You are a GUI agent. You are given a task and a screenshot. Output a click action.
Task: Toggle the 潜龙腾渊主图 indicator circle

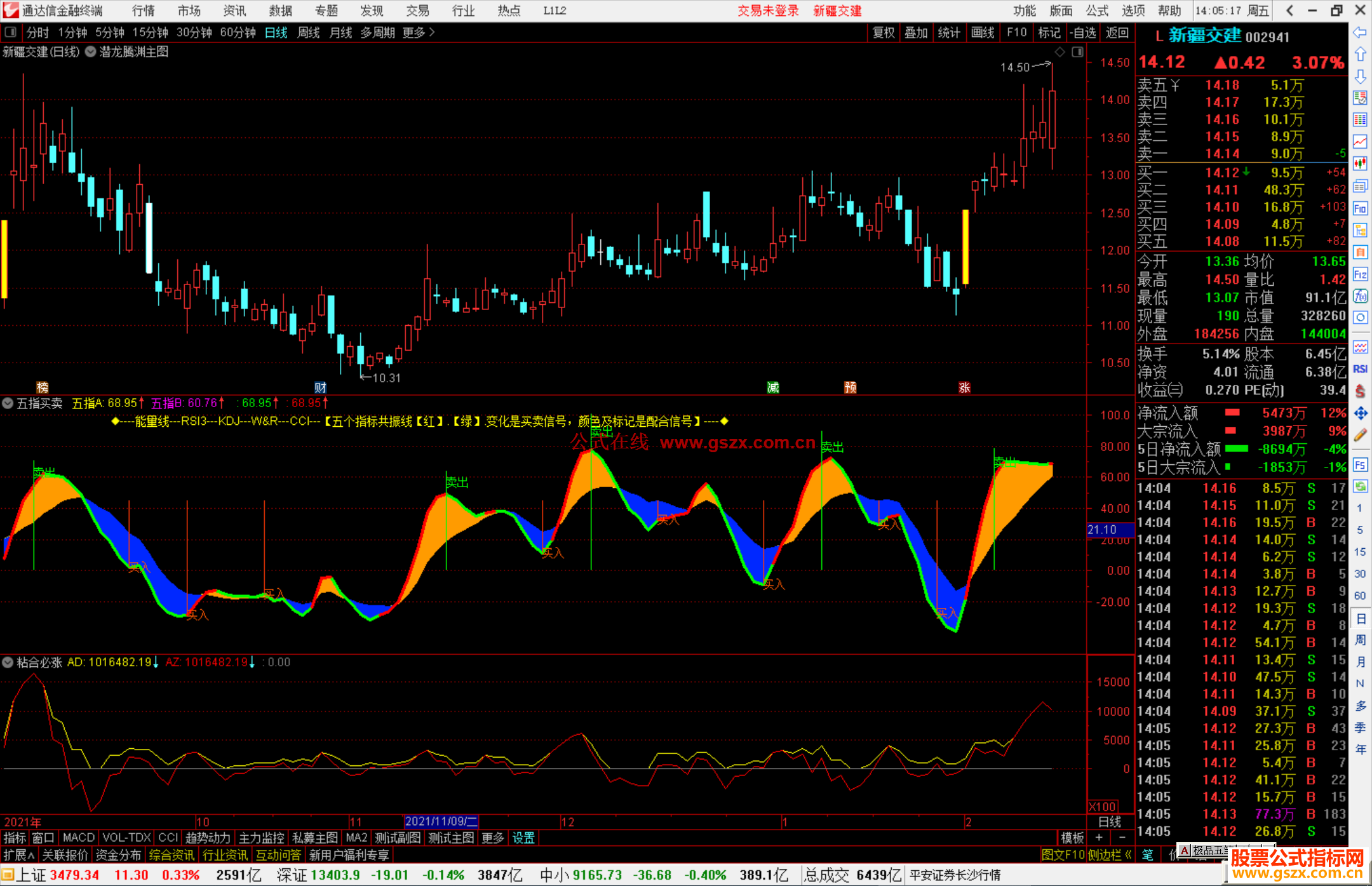point(91,52)
